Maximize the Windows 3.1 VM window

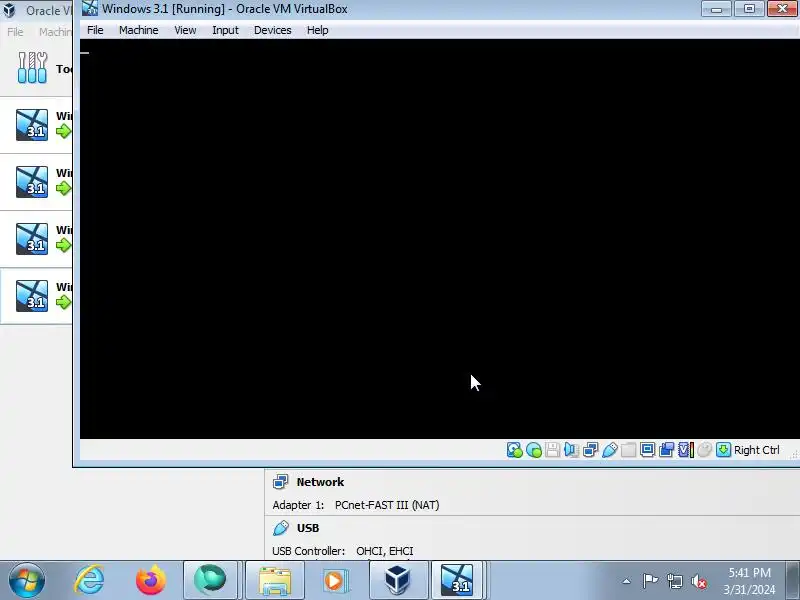(x=749, y=9)
